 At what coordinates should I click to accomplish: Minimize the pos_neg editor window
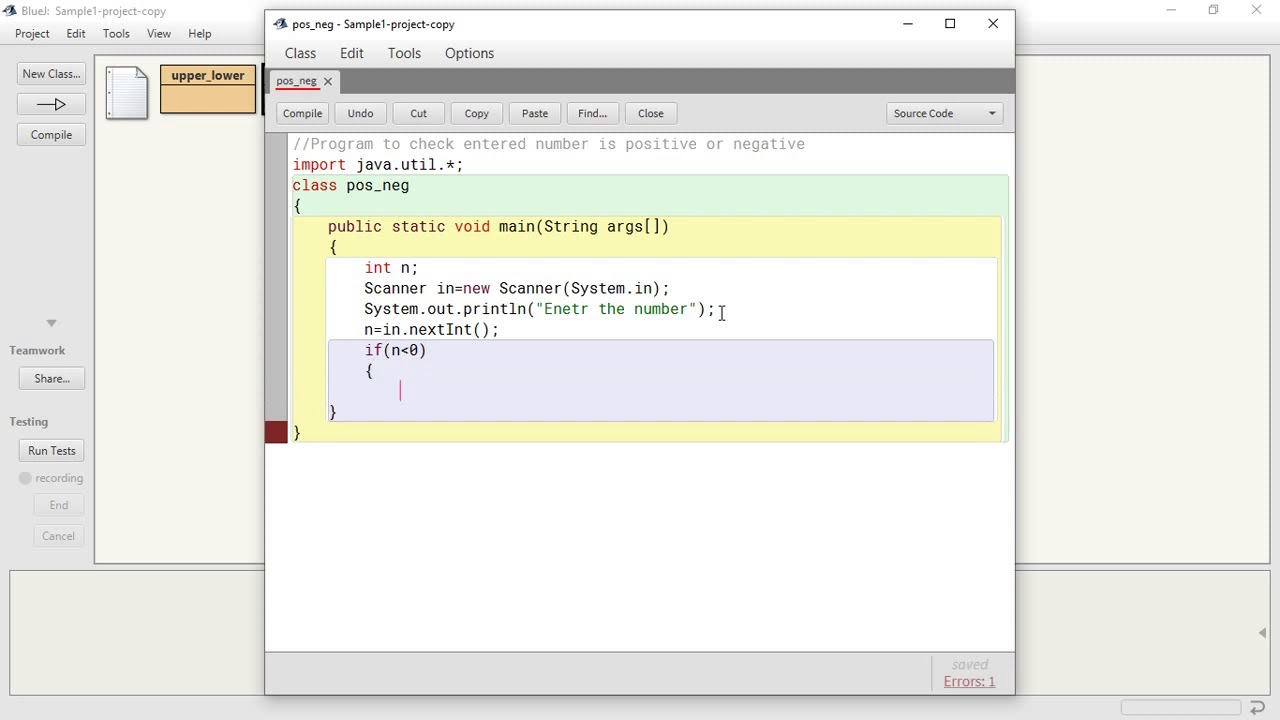tap(908, 24)
